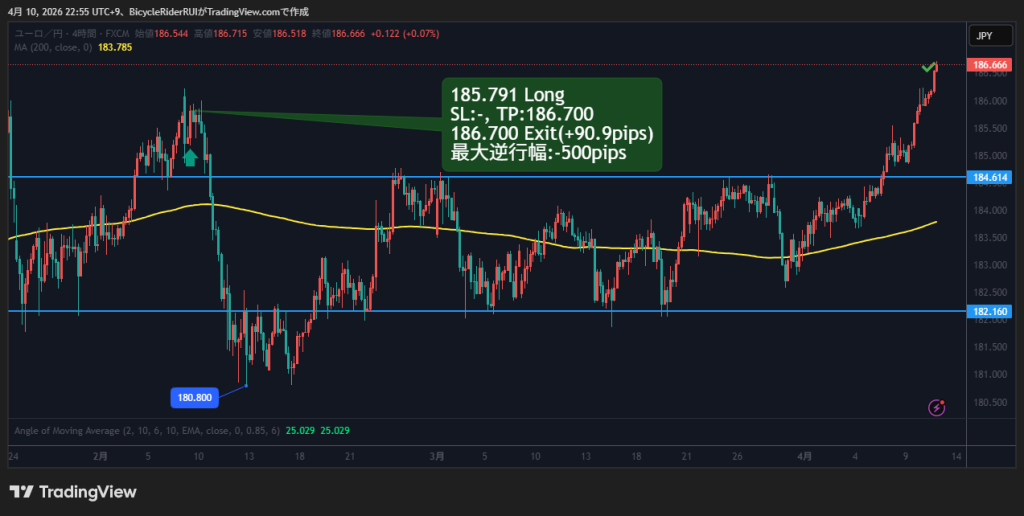
Task: Click the 2月 label on time axis
Action: tap(99, 455)
